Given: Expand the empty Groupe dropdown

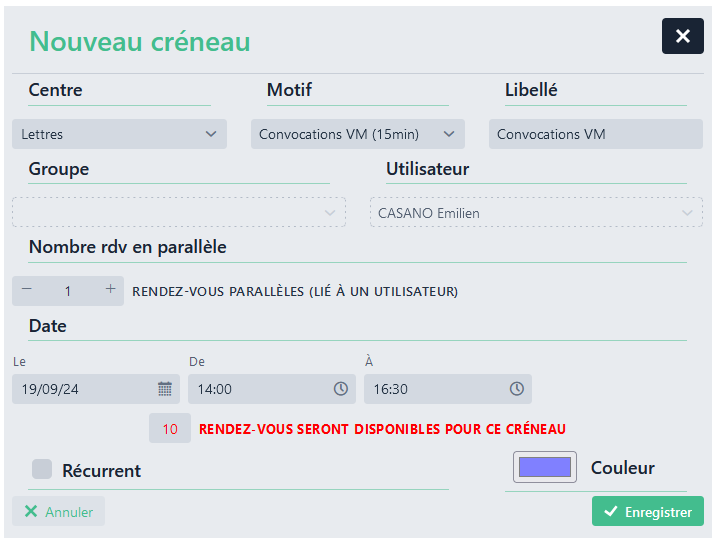Looking at the screenshot, I should pos(179,213).
